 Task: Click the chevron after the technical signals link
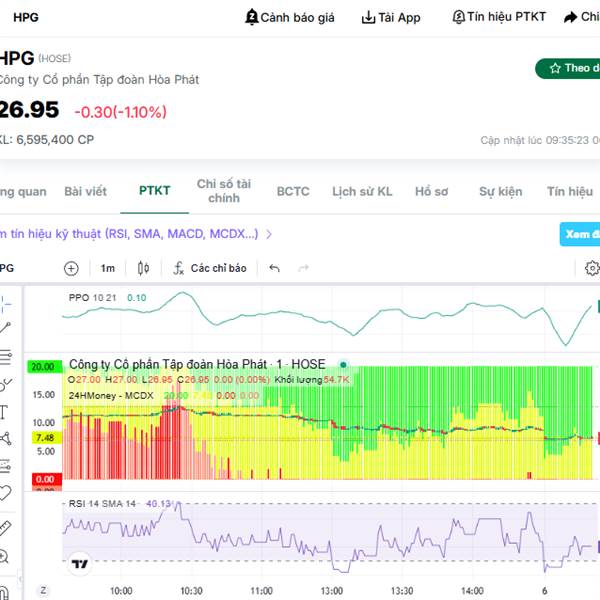[269, 234]
